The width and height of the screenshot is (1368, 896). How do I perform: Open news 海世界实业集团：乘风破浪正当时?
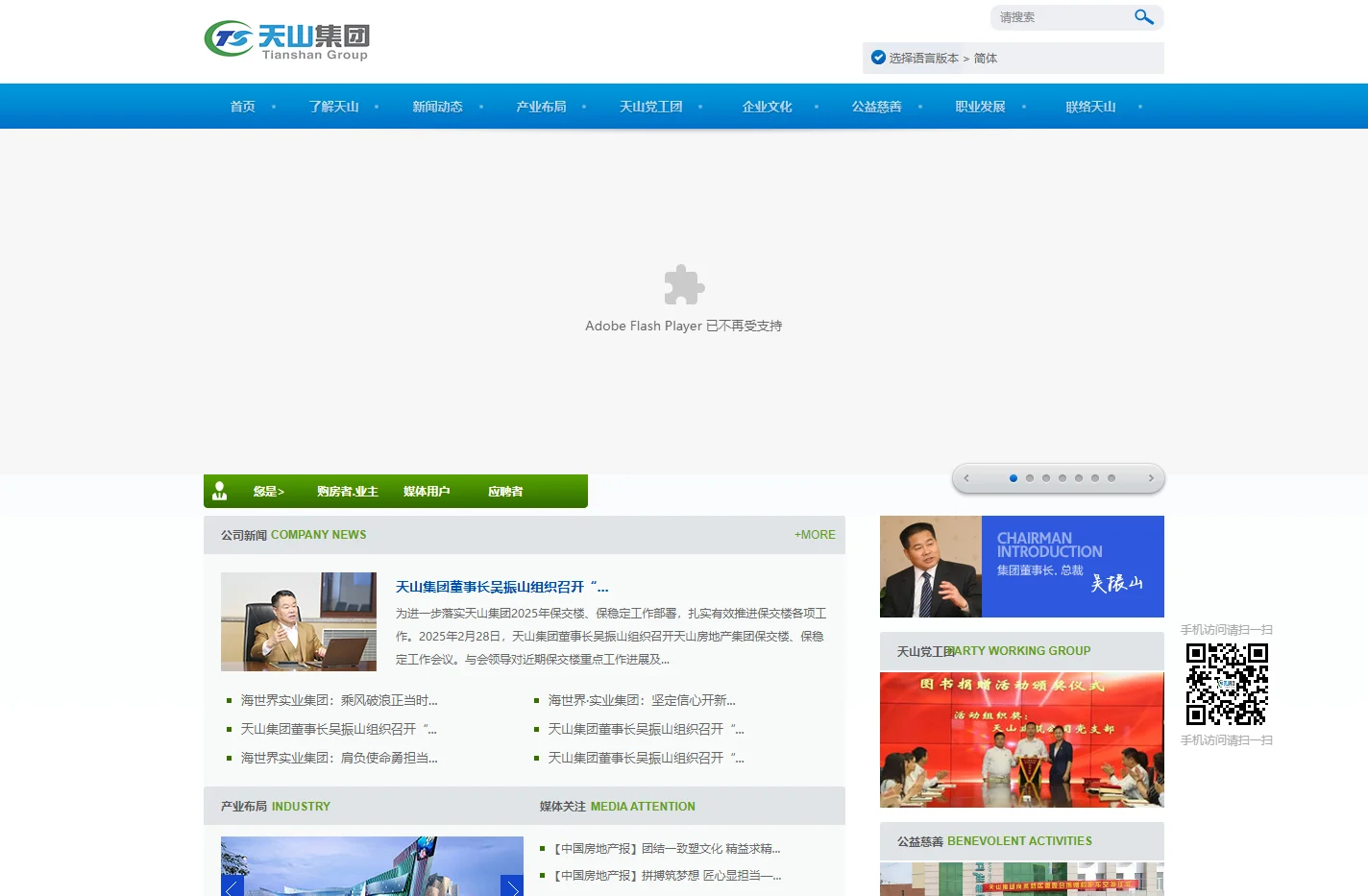(339, 701)
